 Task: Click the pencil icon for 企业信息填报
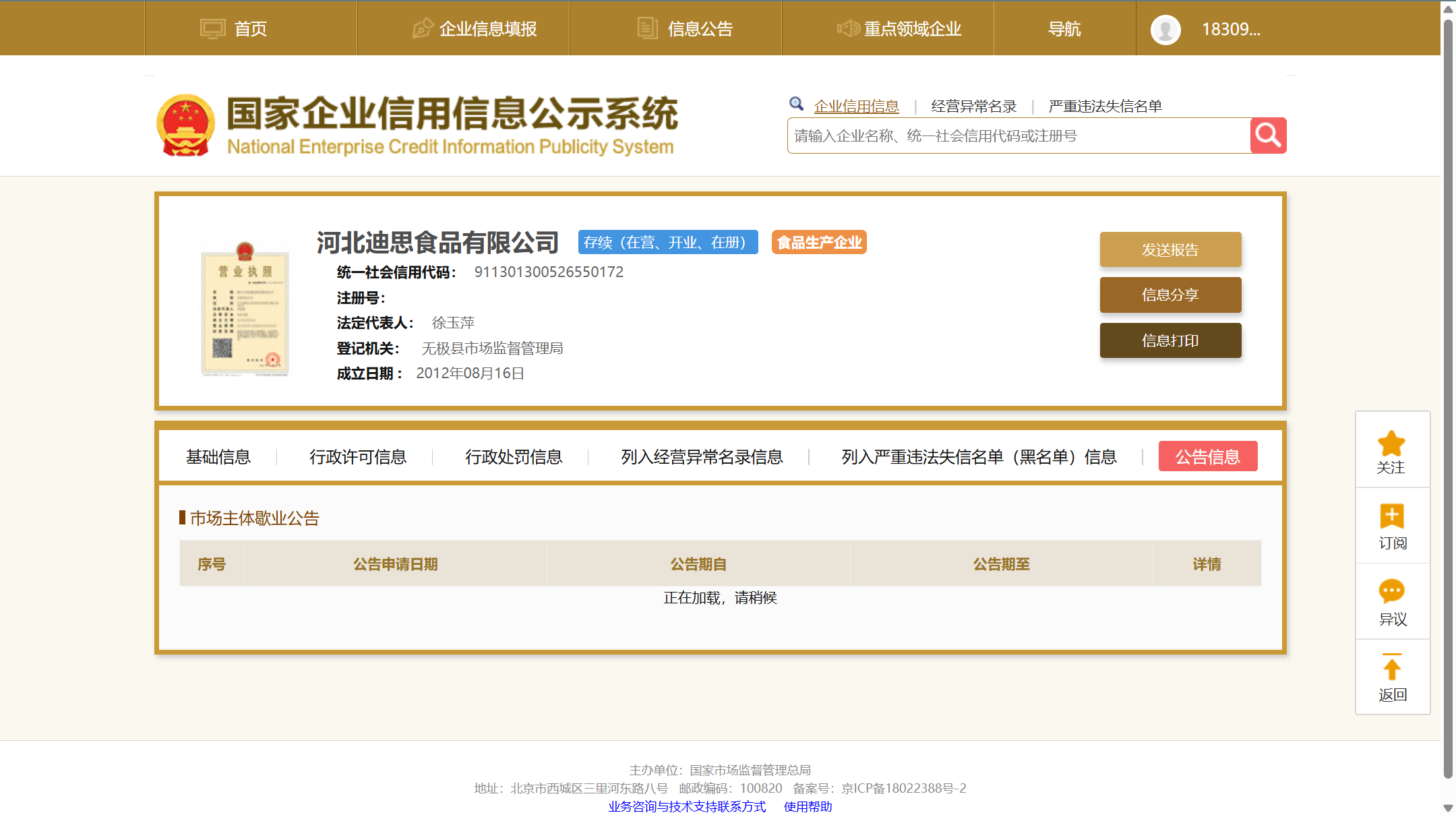pos(423,28)
